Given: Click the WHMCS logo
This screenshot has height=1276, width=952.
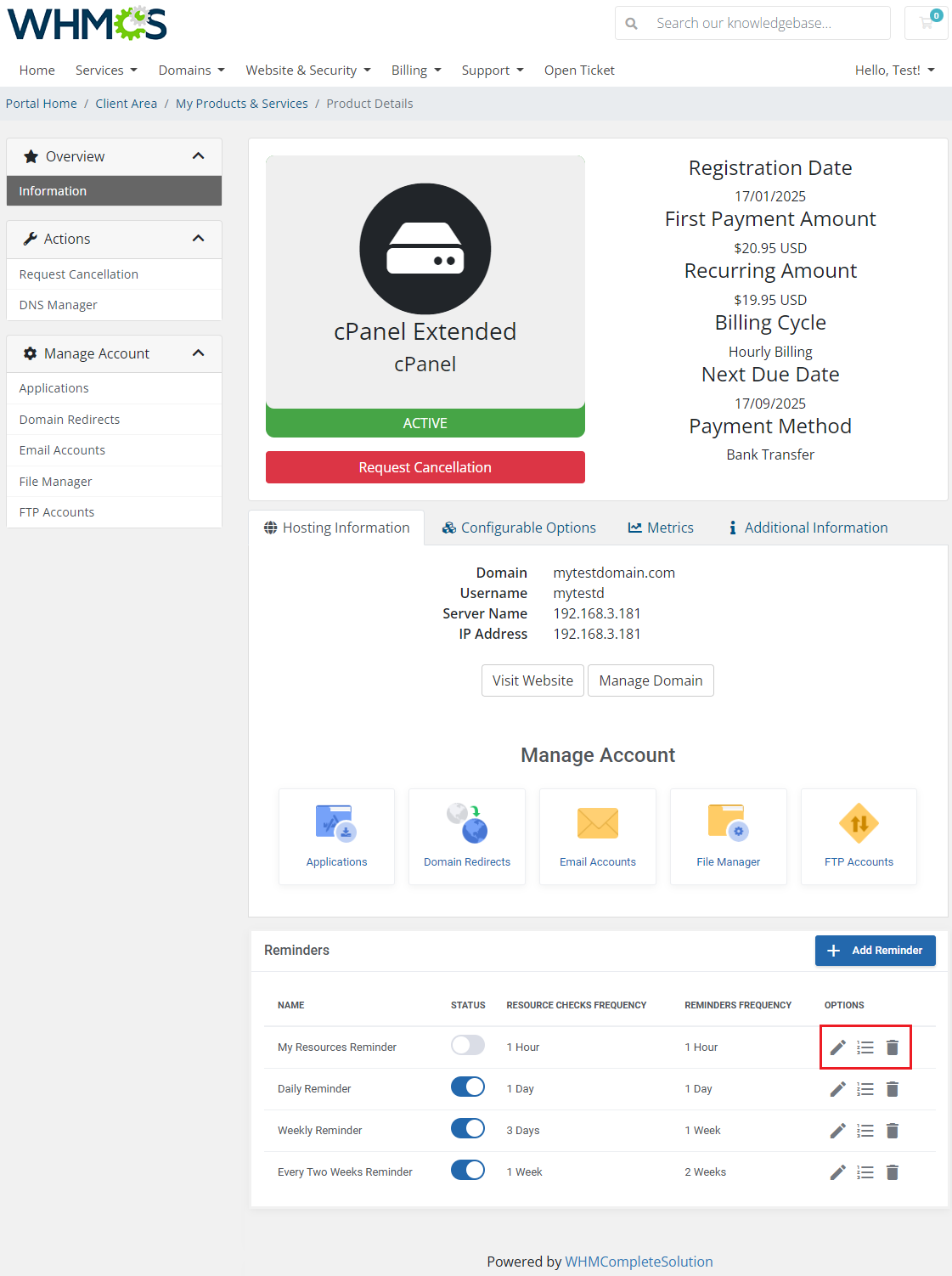Looking at the screenshot, I should (87, 23).
